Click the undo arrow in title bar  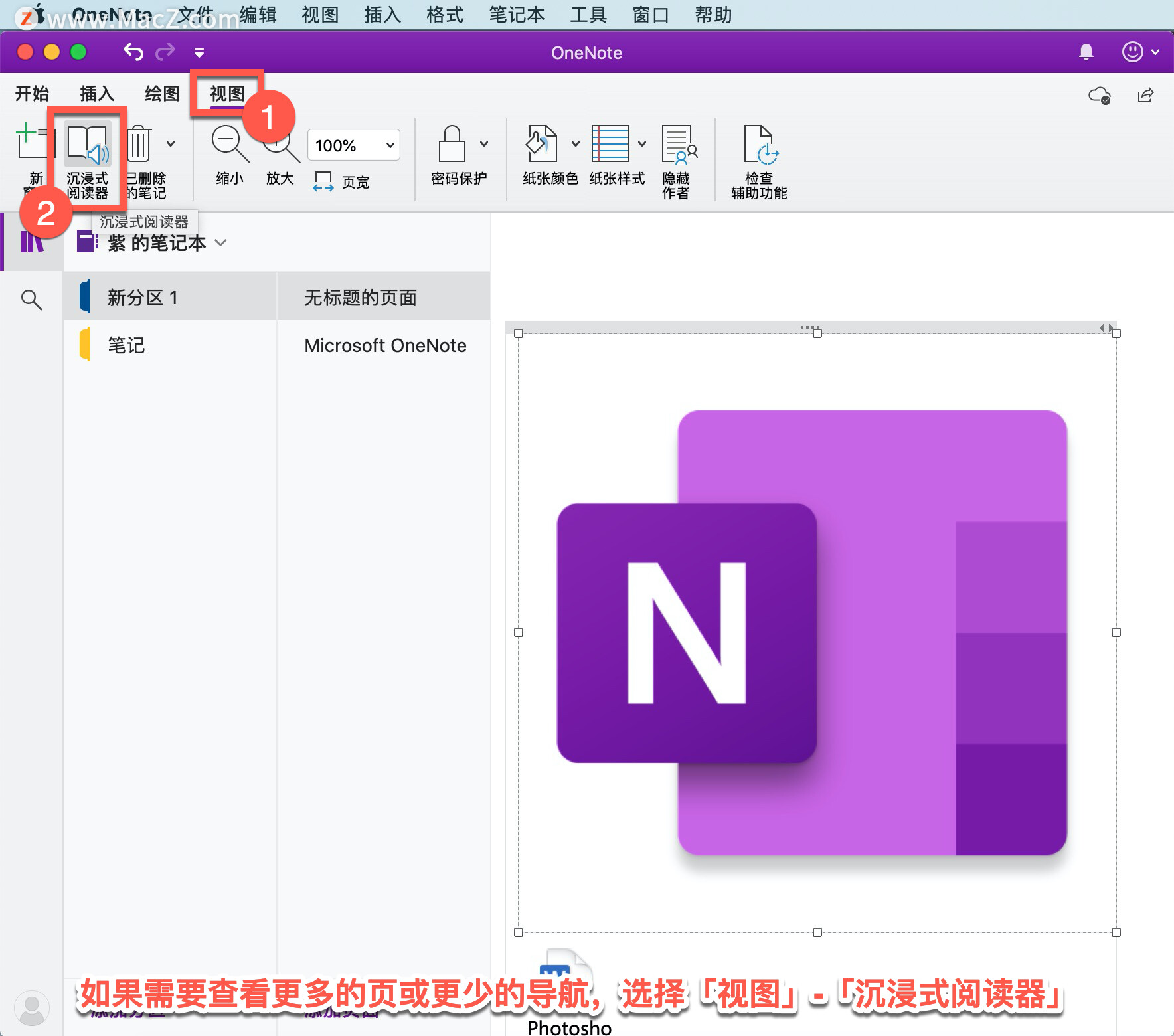pyautogui.click(x=133, y=52)
